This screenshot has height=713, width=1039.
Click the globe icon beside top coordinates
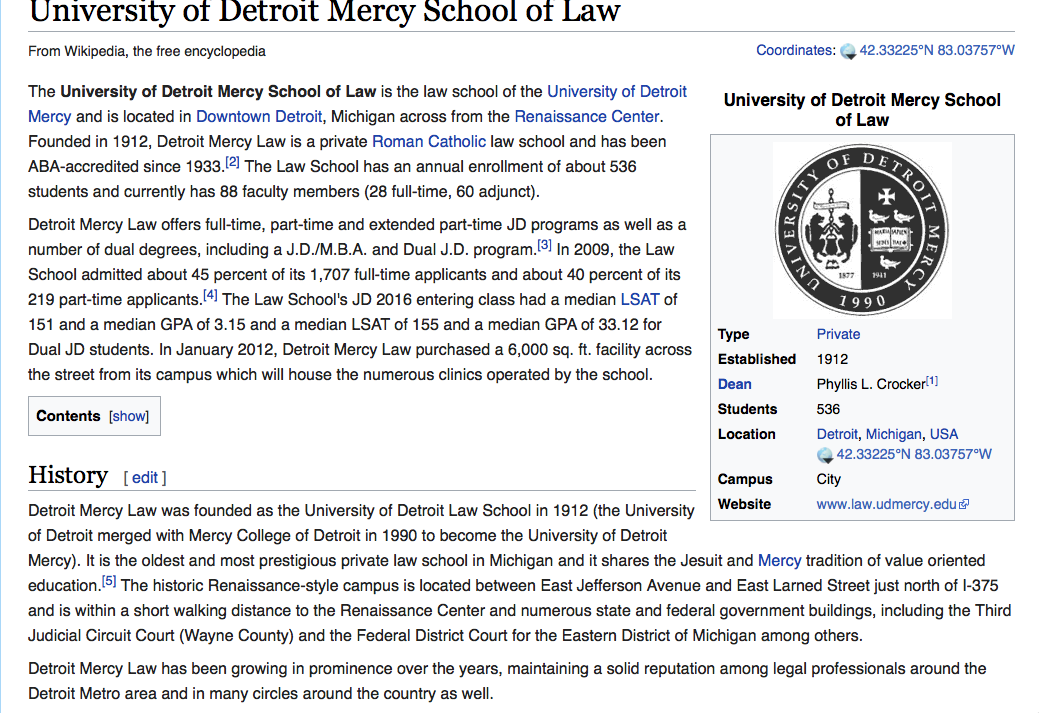coord(848,51)
